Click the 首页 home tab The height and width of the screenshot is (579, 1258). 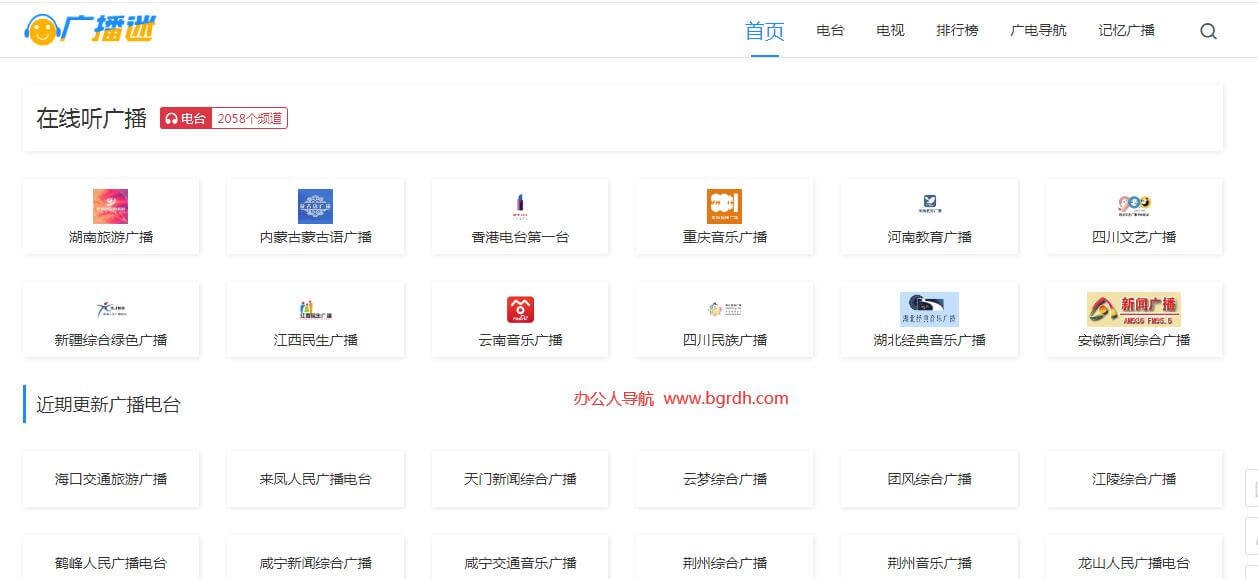764,31
